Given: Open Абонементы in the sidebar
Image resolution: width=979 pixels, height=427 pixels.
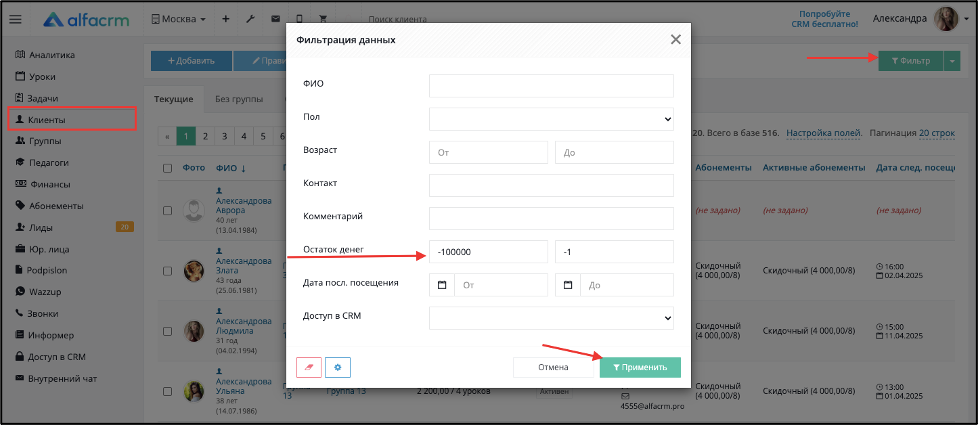Looking at the screenshot, I should pos(49,205).
